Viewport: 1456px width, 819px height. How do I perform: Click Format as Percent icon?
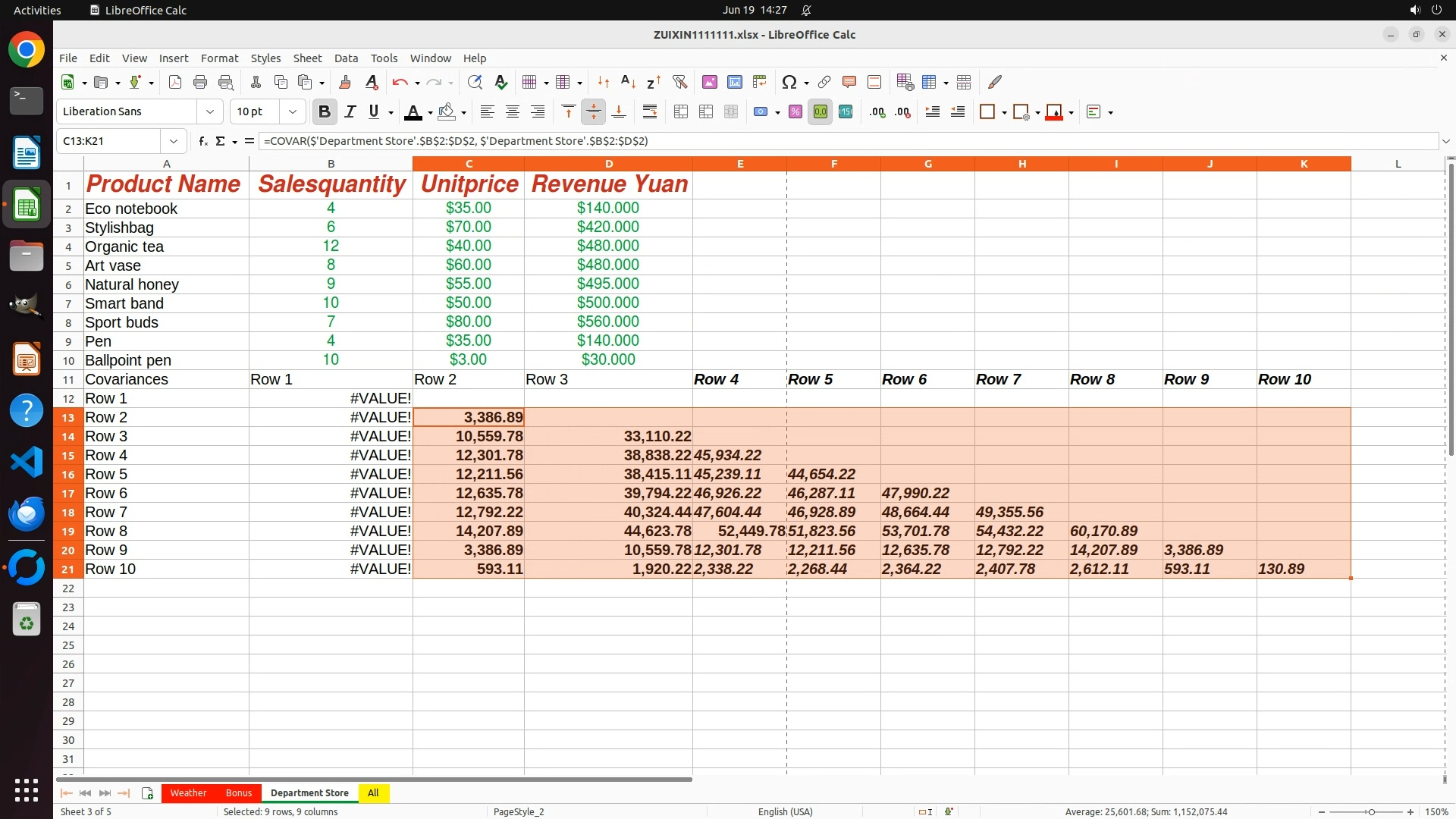[x=795, y=112]
